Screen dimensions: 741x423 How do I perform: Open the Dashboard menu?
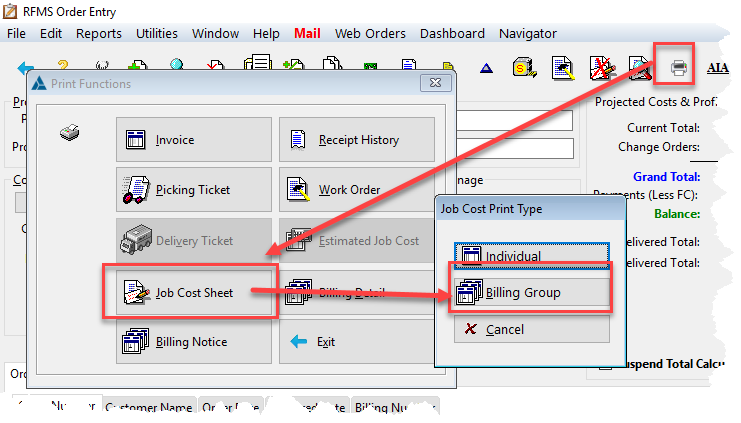tap(452, 34)
